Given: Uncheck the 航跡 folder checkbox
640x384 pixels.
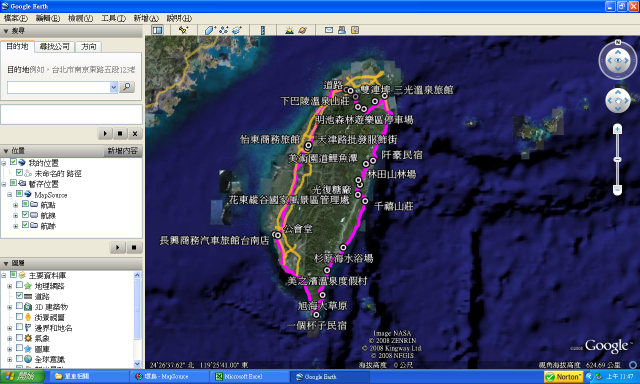Looking at the screenshot, I should [x=25, y=225].
